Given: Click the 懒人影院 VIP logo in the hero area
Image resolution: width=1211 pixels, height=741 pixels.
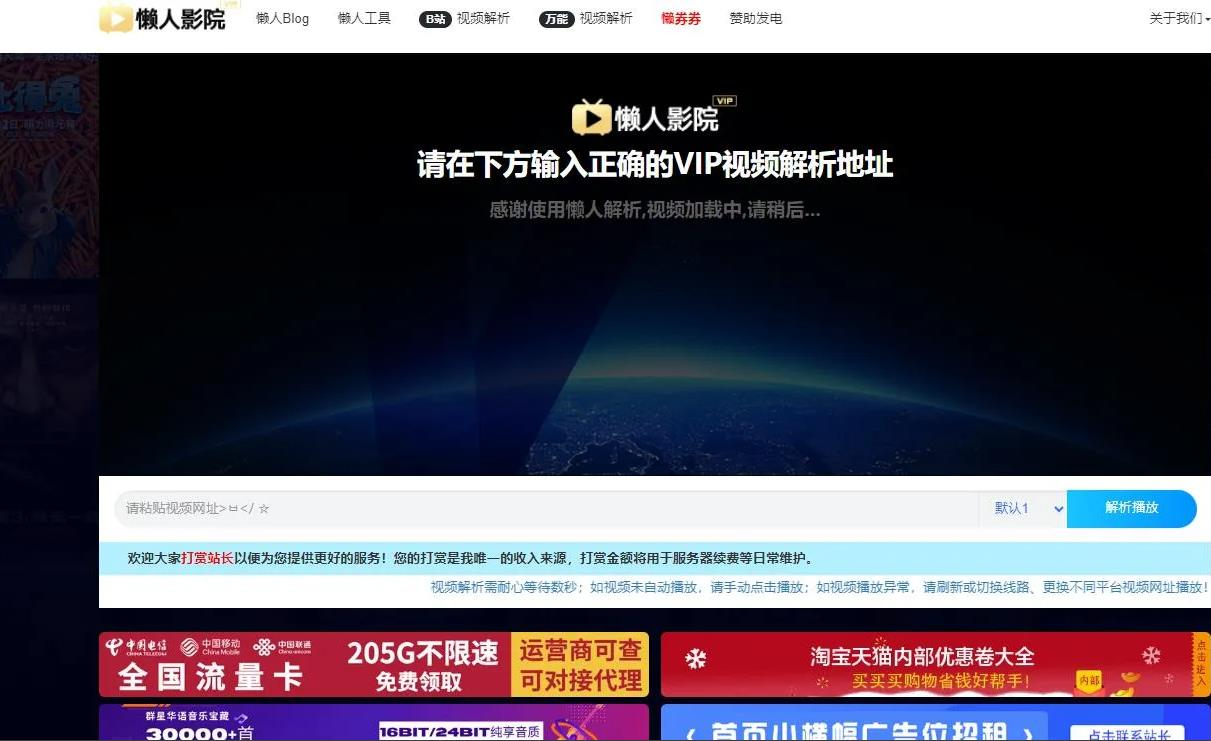Looking at the screenshot, I should (654, 116).
